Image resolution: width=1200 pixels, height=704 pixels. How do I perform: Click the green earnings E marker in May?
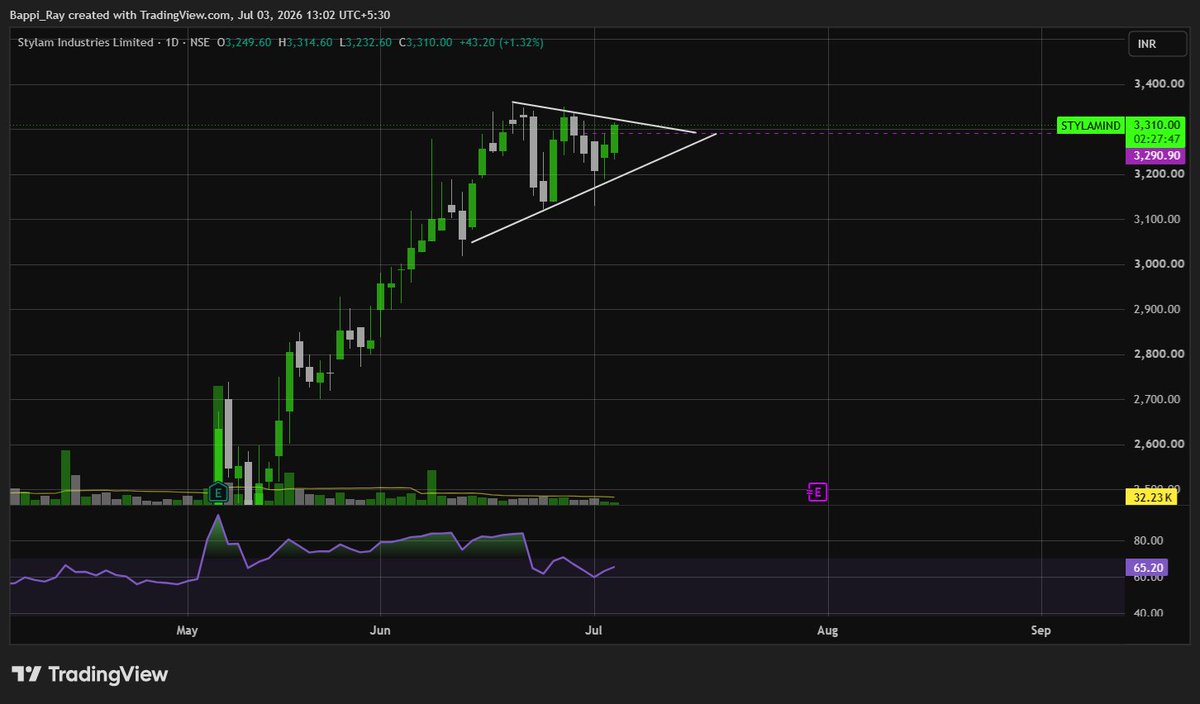(217, 492)
